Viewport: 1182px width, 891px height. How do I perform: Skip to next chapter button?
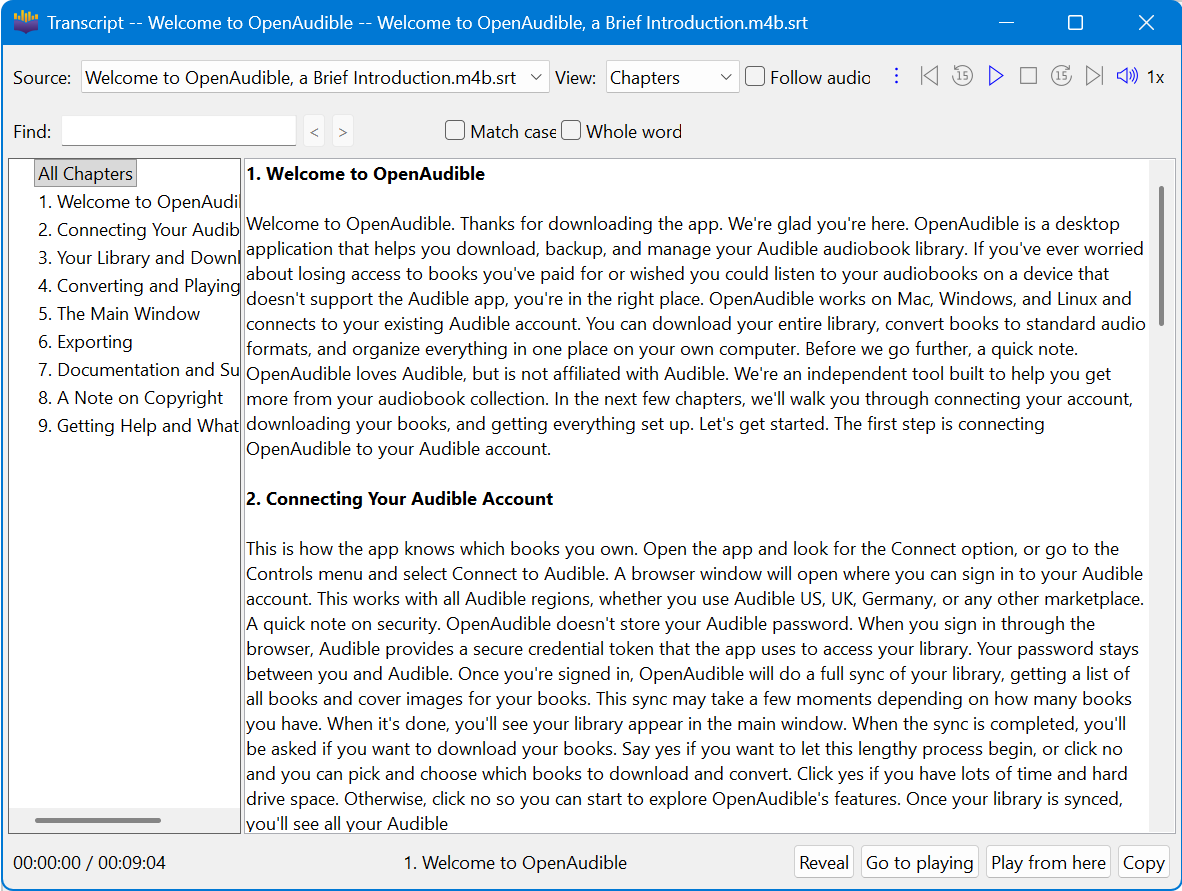[1094, 76]
